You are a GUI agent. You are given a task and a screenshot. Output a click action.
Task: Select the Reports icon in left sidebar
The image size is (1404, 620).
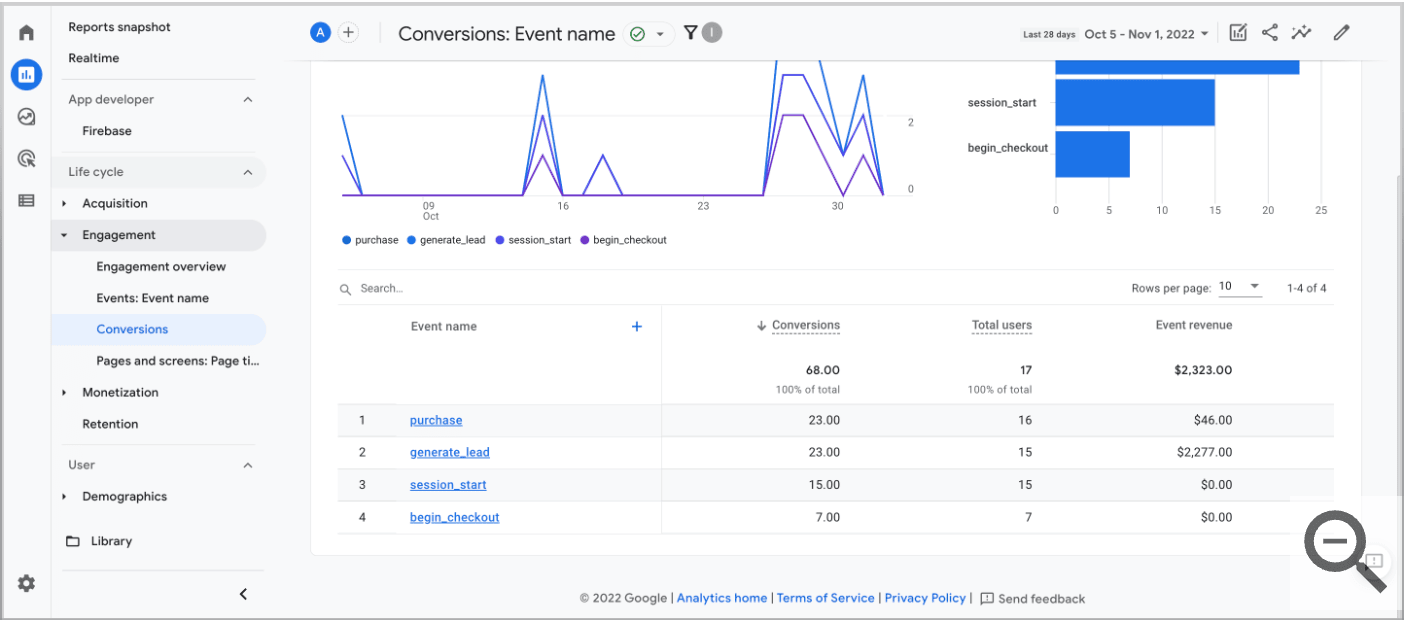(26, 74)
